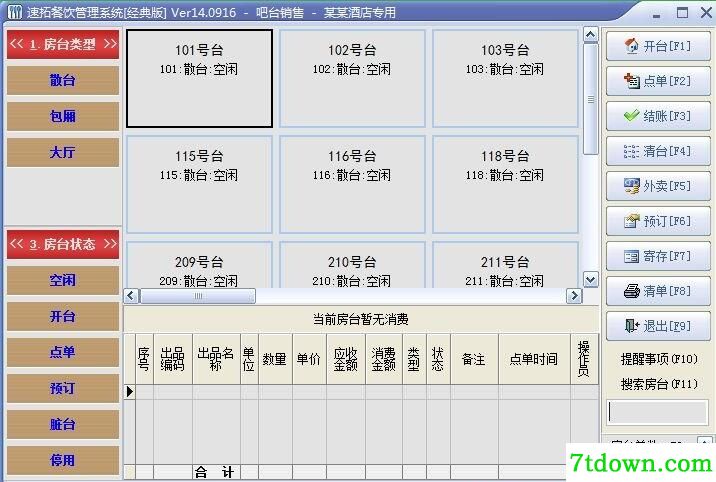Click the 类型 column header
716x482 pixels.
click(415, 359)
